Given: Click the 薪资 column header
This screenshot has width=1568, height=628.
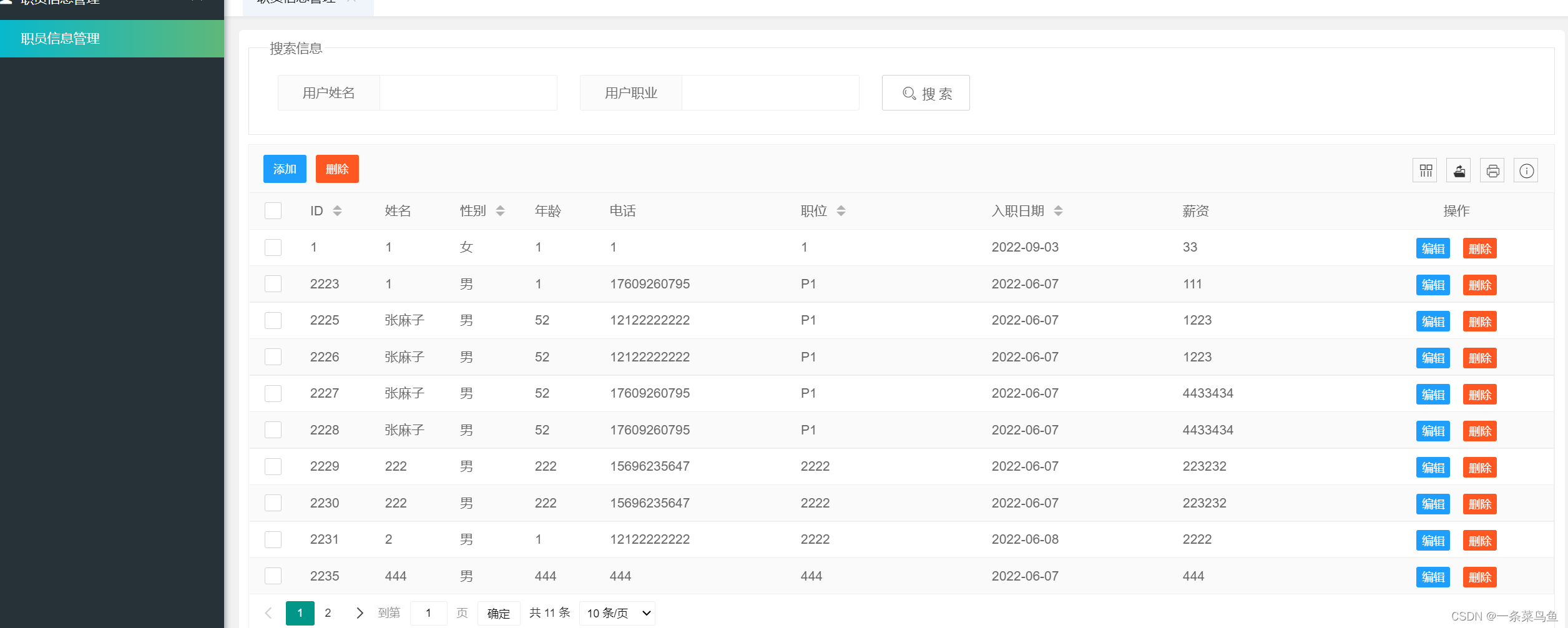Looking at the screenshot, I should coord(1195,211).
